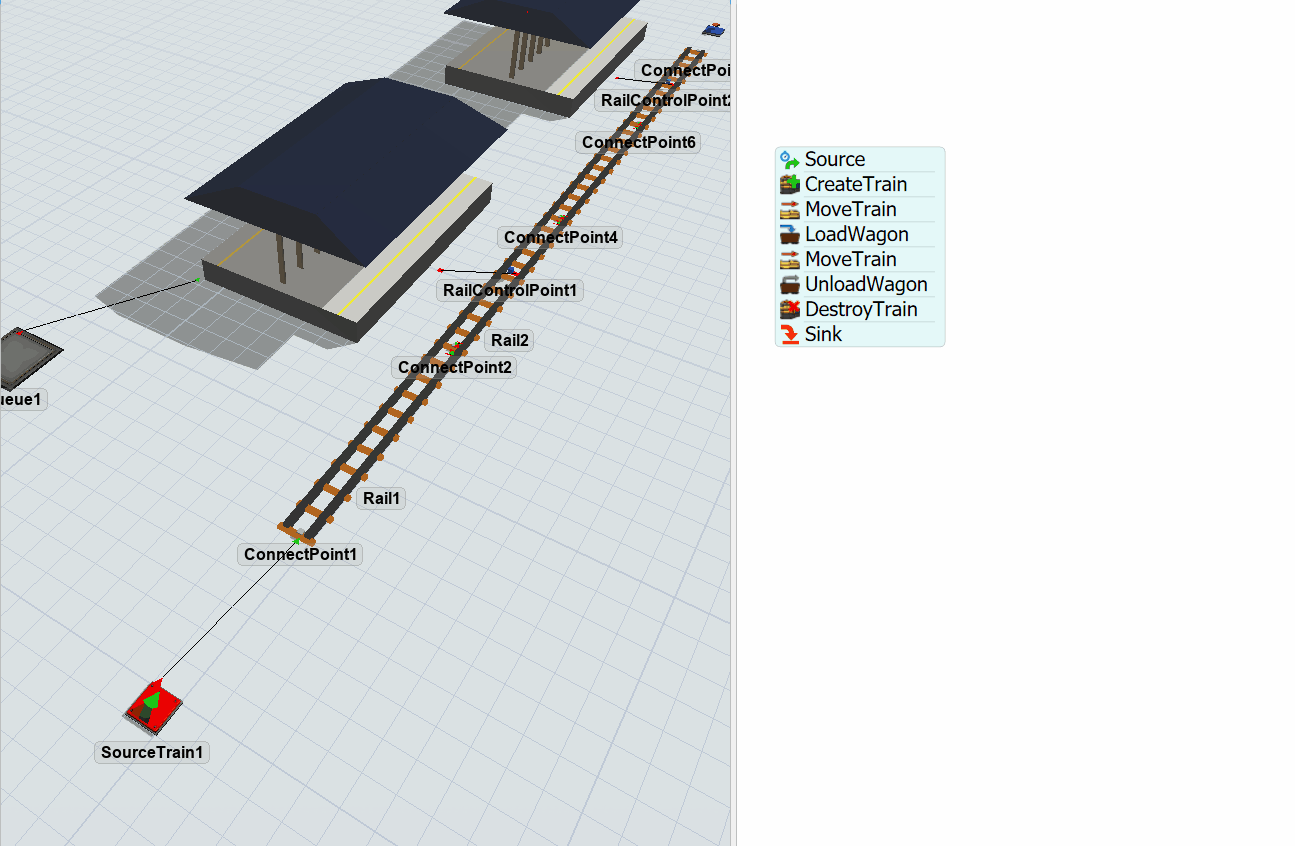Select the Rail2 track label
This screenshot has height=846, width=1295.
510,341
